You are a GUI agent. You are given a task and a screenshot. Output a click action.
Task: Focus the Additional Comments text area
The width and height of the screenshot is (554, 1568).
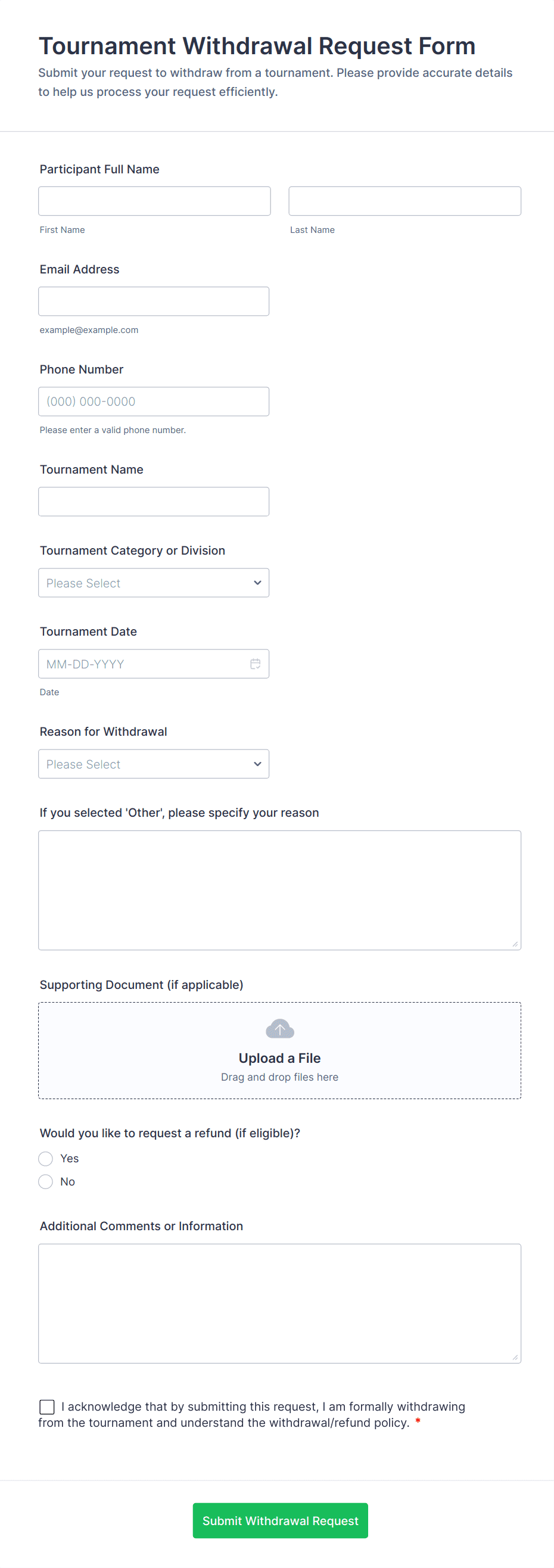[x=279, y=1303]
